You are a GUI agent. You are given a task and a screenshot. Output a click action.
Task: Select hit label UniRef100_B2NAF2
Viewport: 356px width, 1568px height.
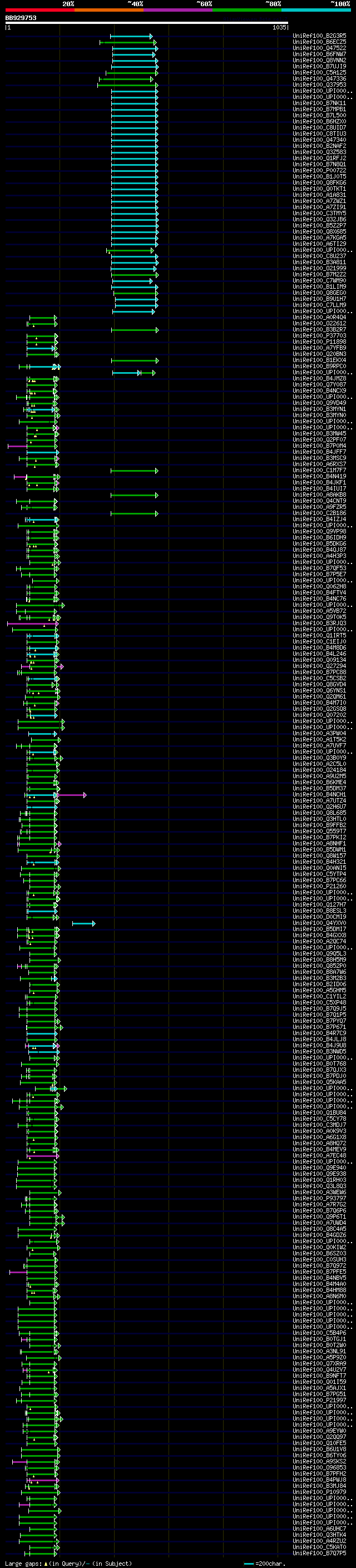pyautogui.click(x=319, y=146)
